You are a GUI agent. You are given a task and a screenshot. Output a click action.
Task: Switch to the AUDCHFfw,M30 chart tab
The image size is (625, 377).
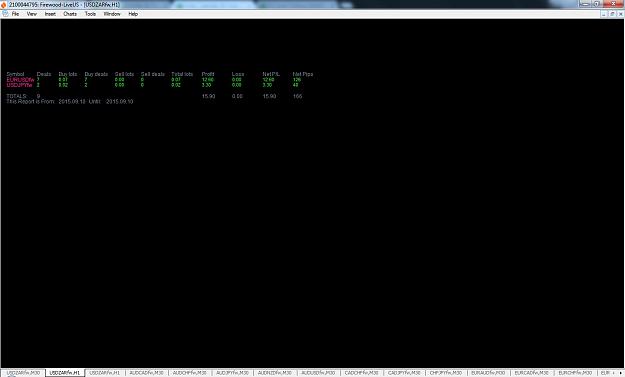coord(189,373)
